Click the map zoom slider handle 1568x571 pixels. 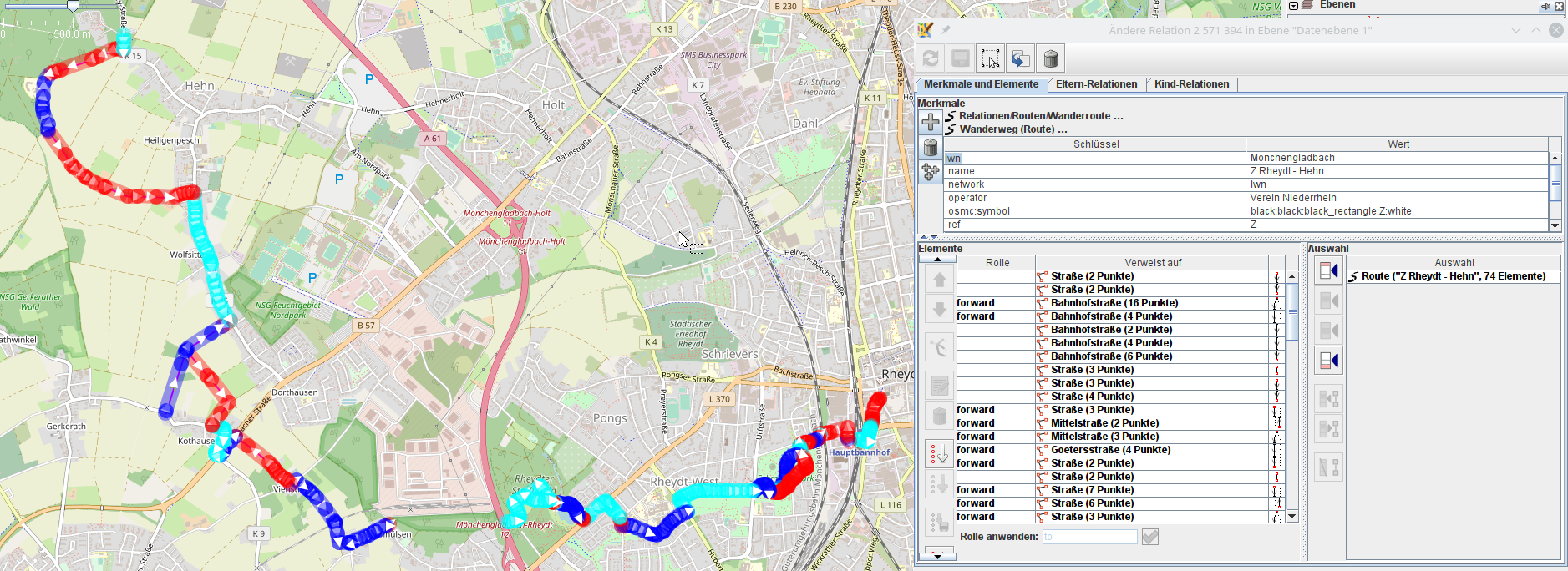[73, 6]
